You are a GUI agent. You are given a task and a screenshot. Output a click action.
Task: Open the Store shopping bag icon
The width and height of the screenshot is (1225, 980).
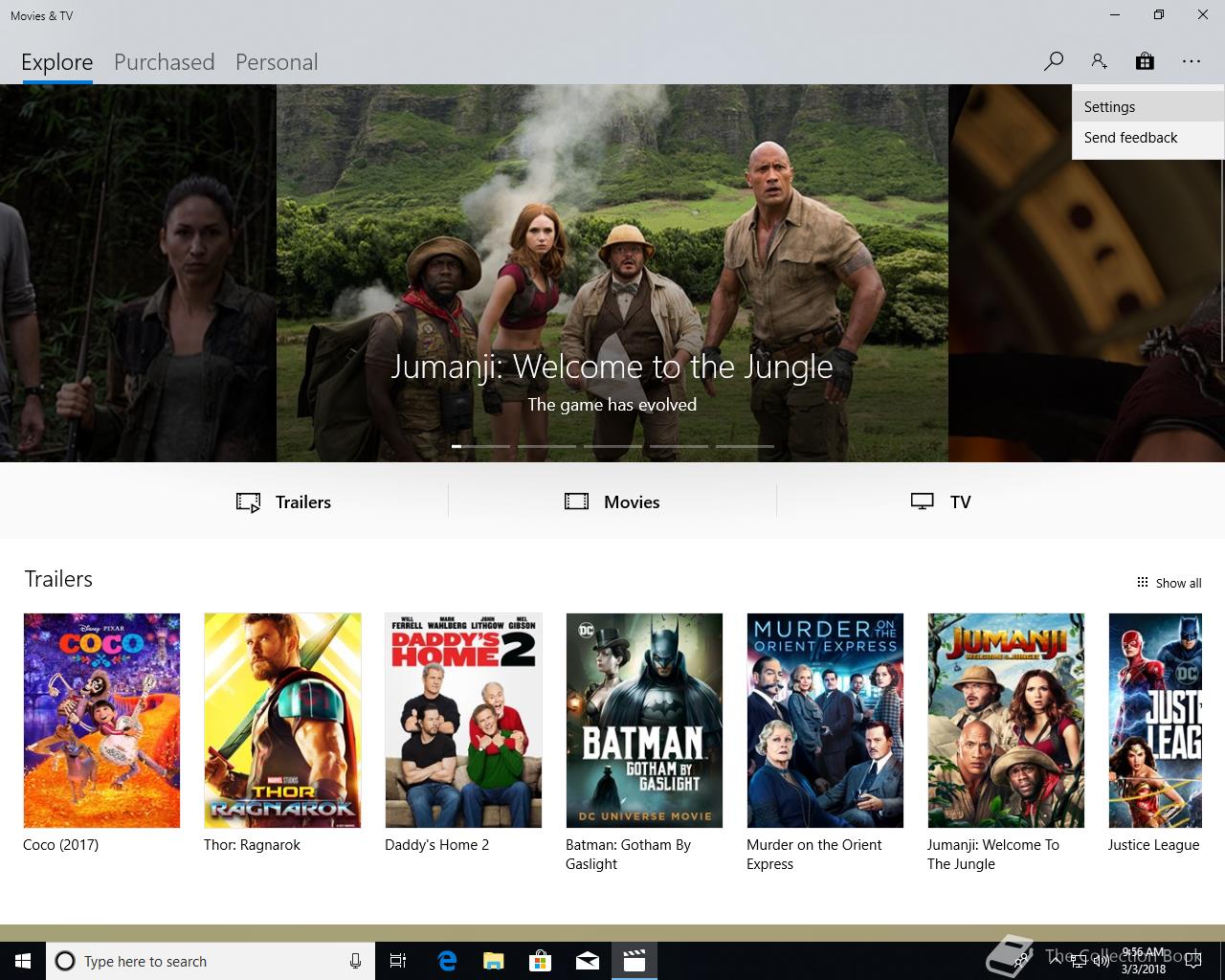(1145, 61)
